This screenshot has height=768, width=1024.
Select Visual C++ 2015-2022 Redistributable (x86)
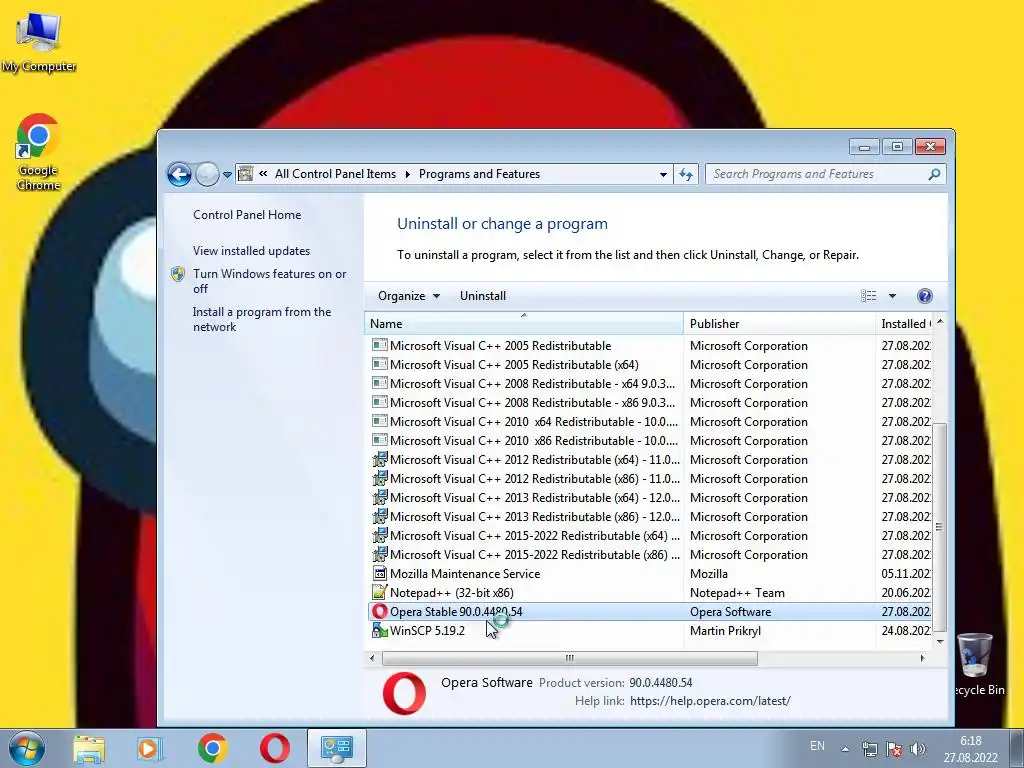coord(651,555)
